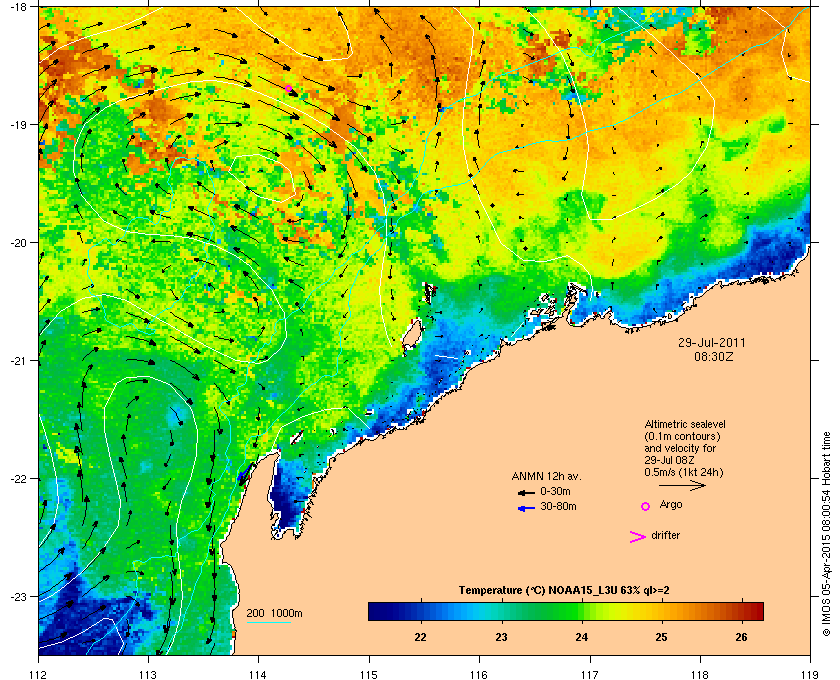Click longitude axis label 112
The image size is (840, 680).
tap(39, 674)
